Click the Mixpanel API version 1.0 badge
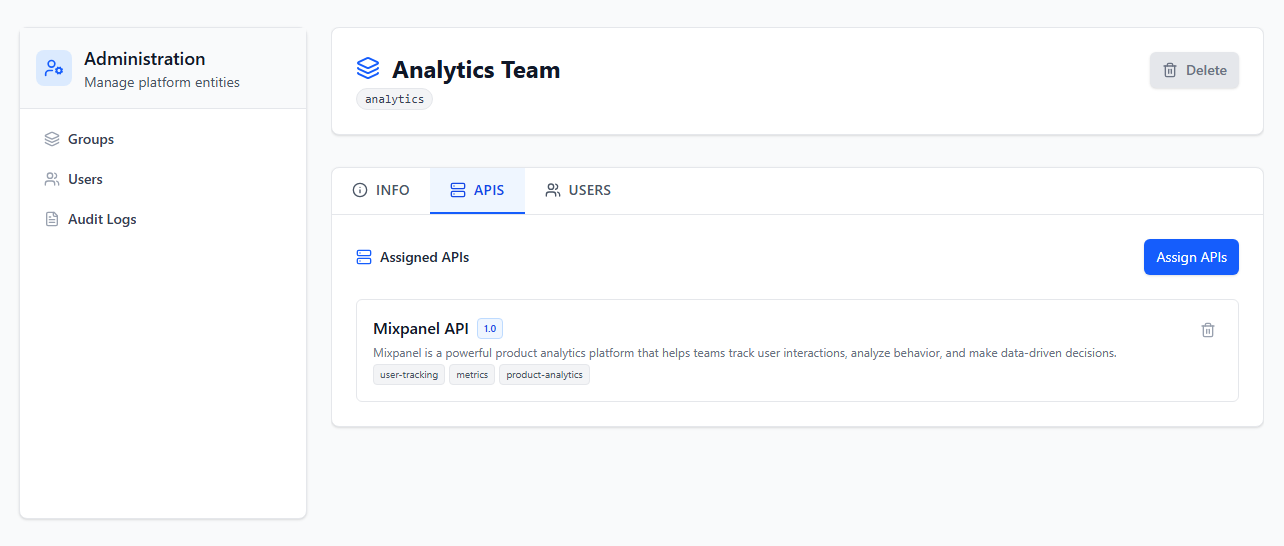Image resolution: width=1284 pixels, height=546 pixels. [490, 328]
